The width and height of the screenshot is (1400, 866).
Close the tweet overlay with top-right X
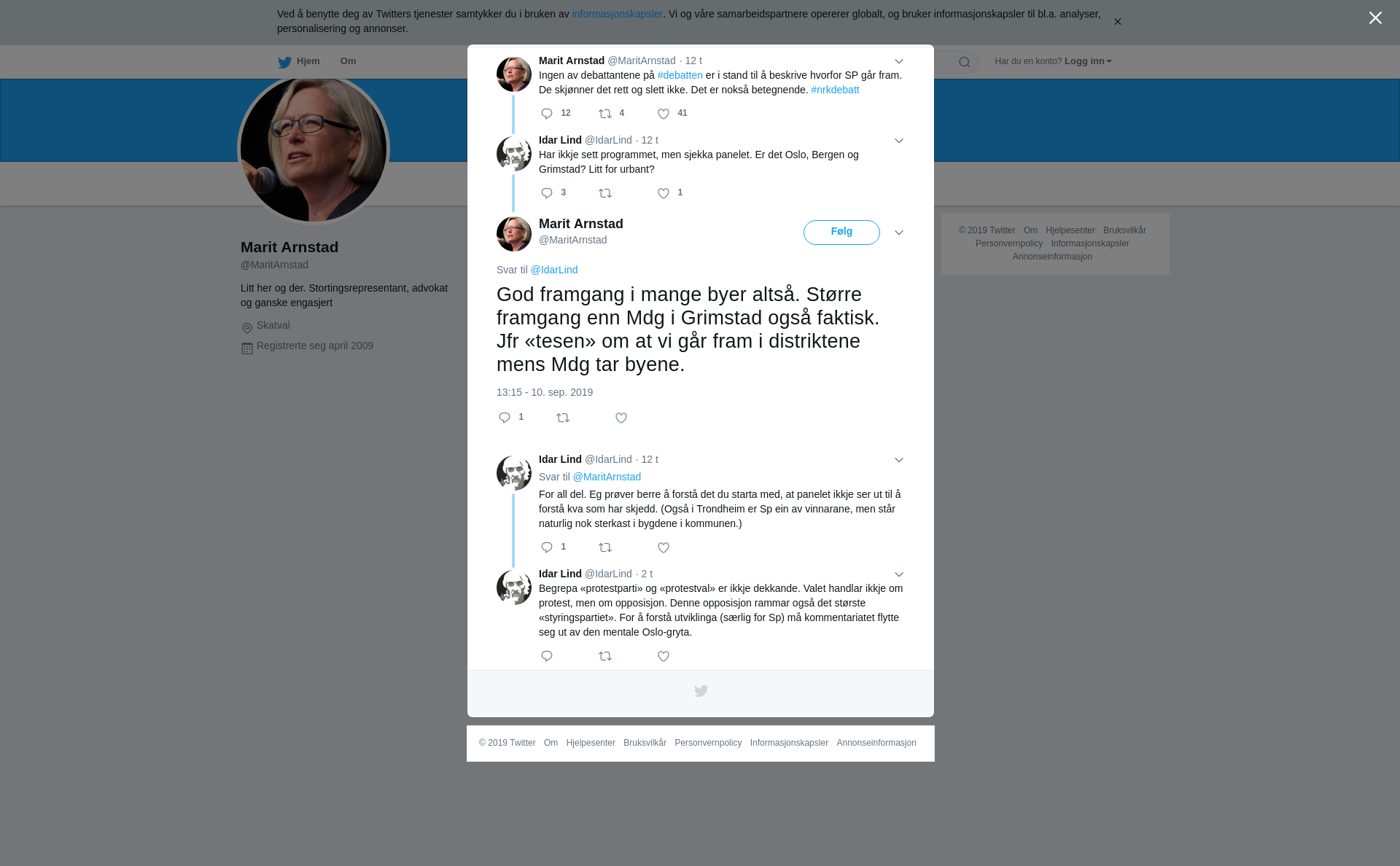click(x=1375, y=17)
